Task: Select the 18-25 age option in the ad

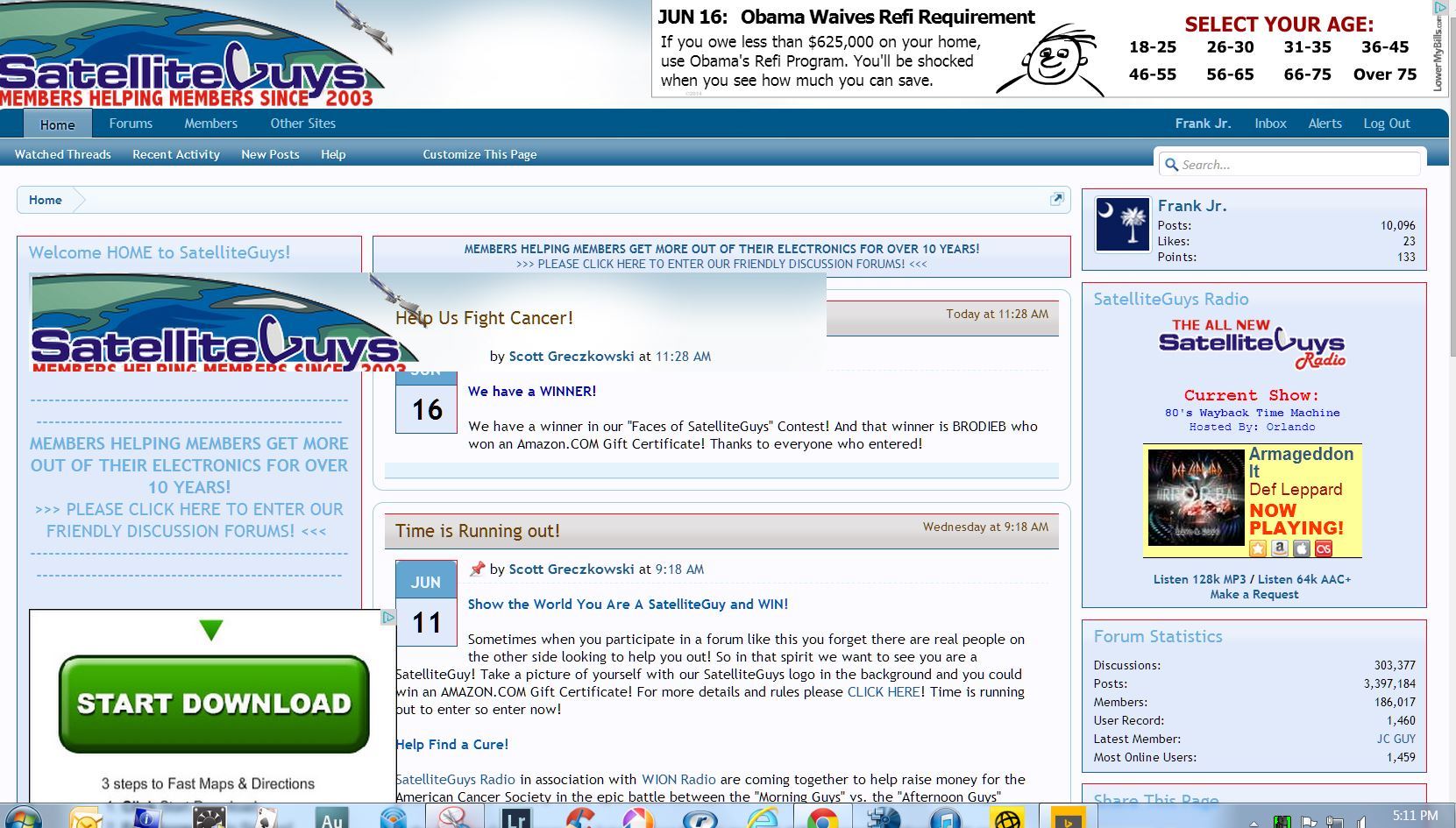Action: tap(1153, 47)
